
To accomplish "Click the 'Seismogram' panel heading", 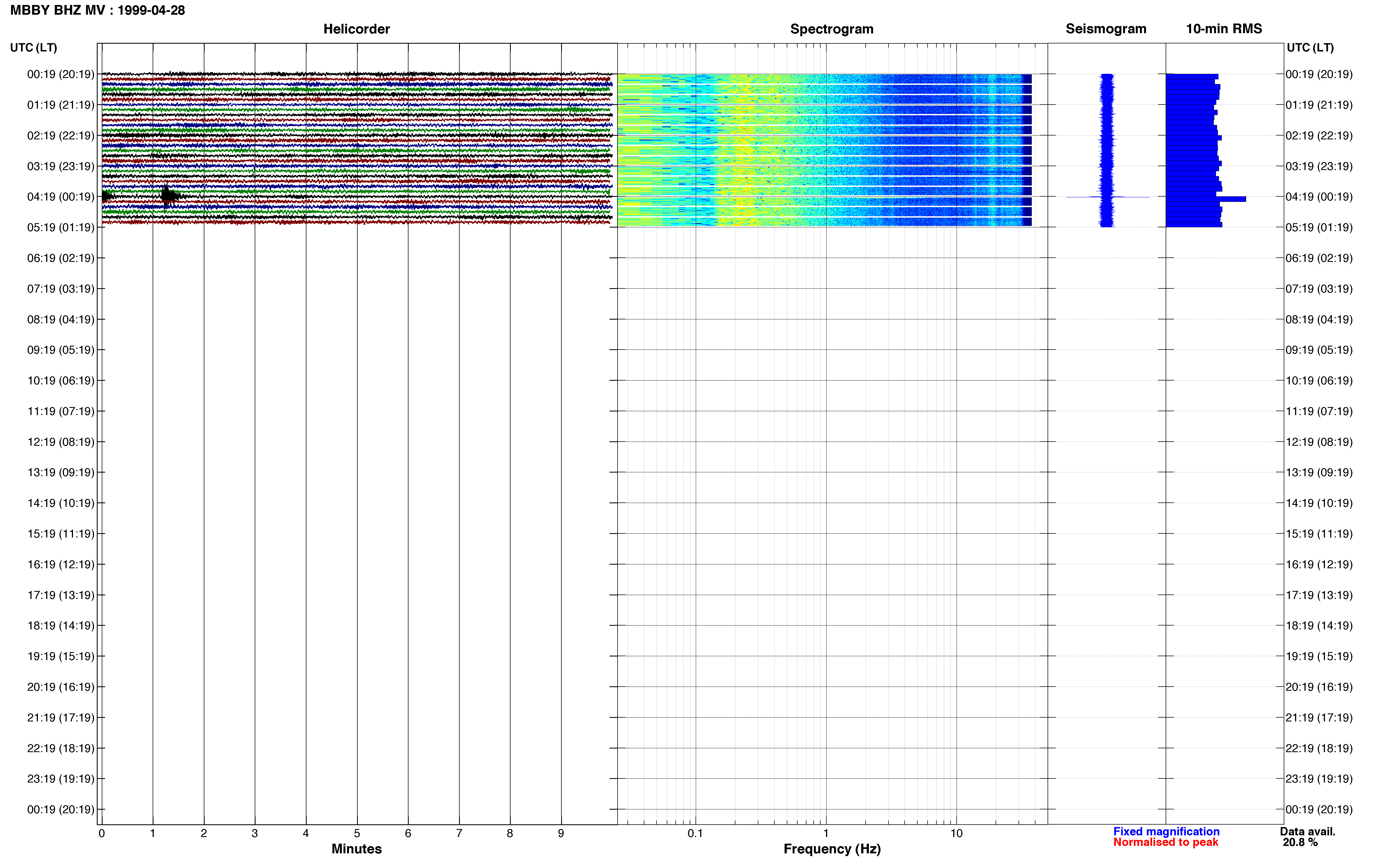I will (1106, 29).
